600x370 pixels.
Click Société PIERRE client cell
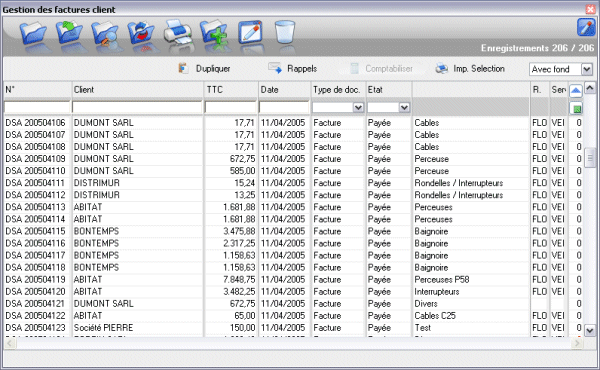pos(103,328)
